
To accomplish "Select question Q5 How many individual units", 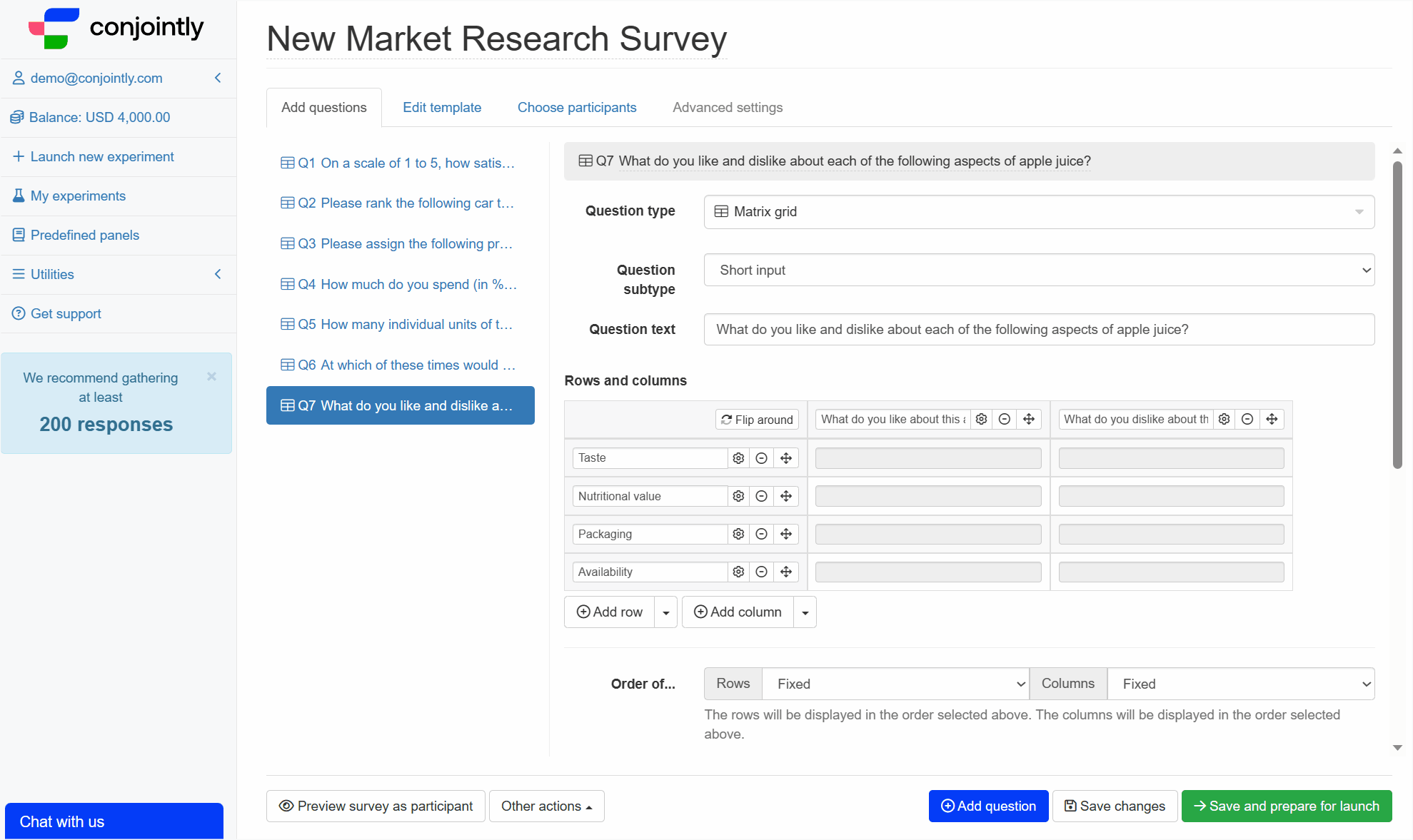I will click(400, 325).
